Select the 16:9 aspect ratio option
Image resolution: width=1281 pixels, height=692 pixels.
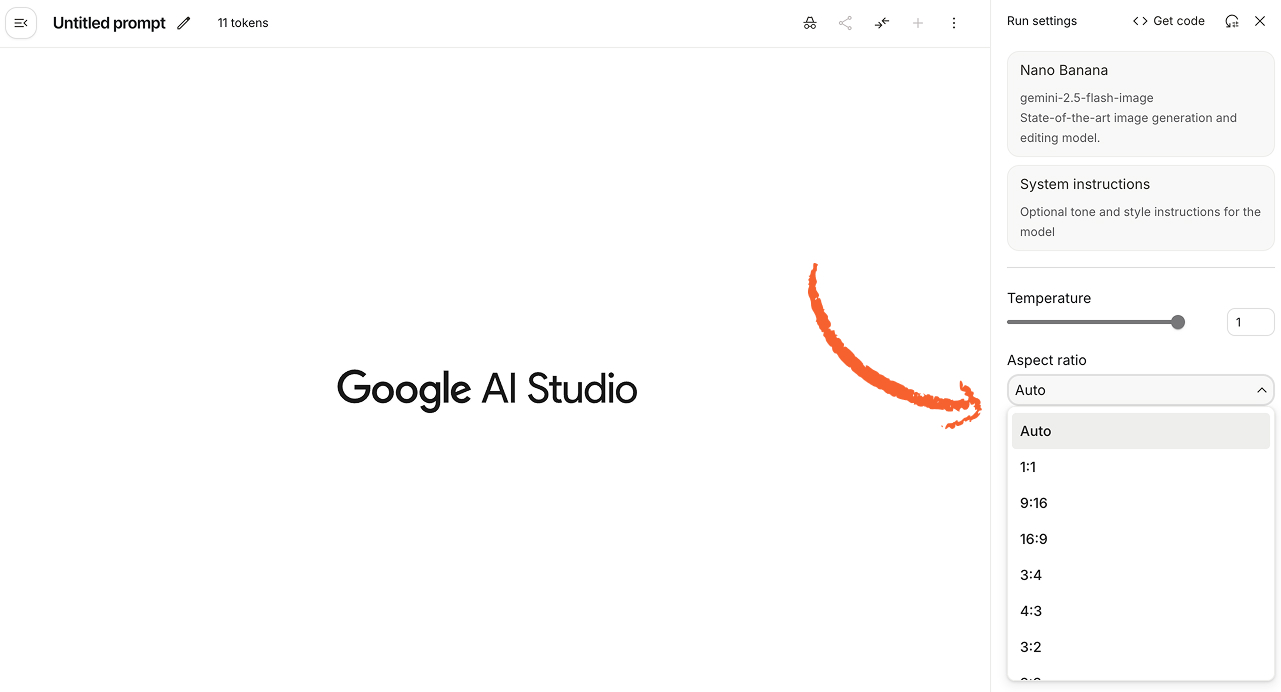point(1141,539)
